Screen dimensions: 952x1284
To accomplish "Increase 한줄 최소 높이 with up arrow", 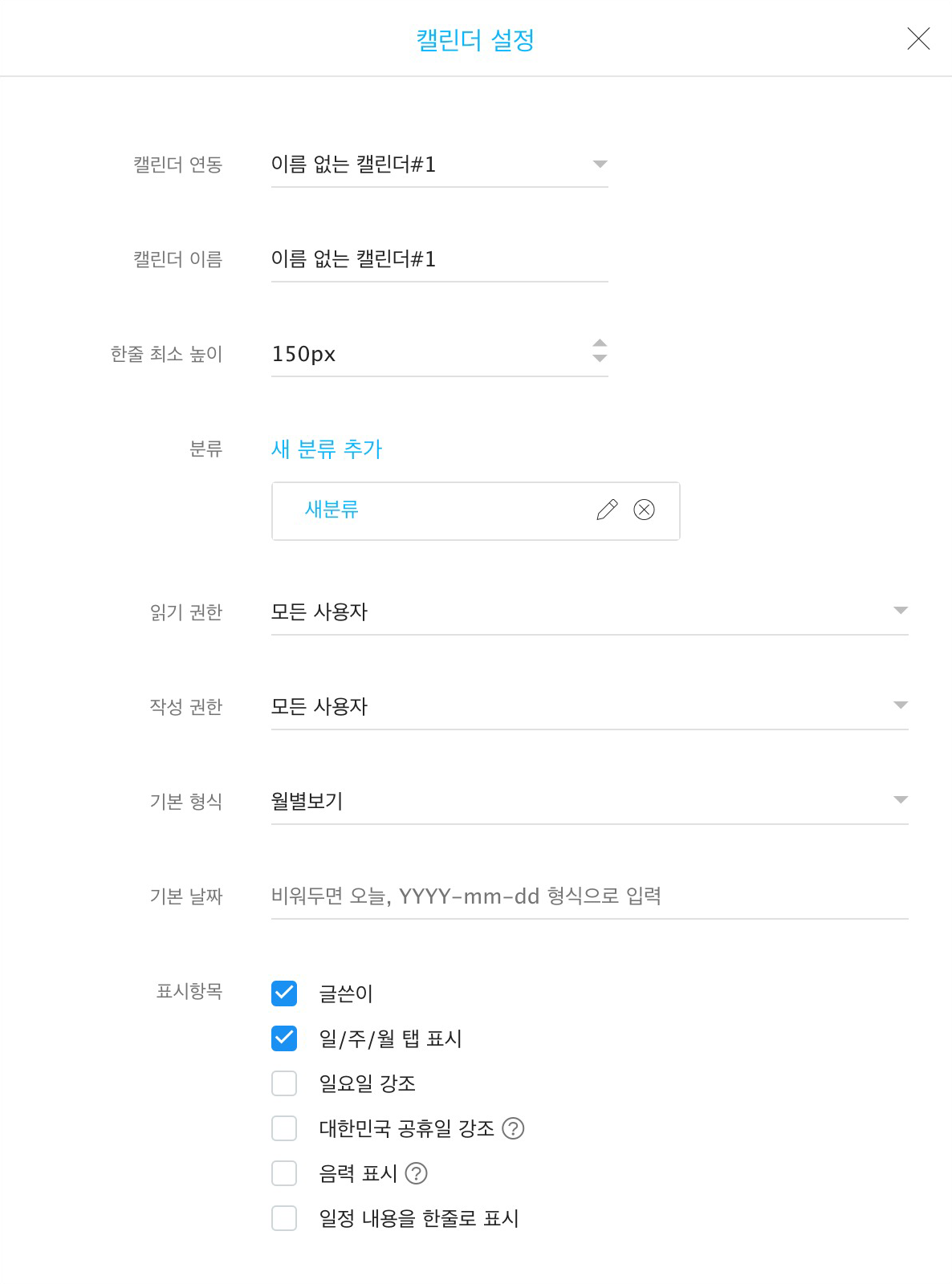I will click(600, 343).
